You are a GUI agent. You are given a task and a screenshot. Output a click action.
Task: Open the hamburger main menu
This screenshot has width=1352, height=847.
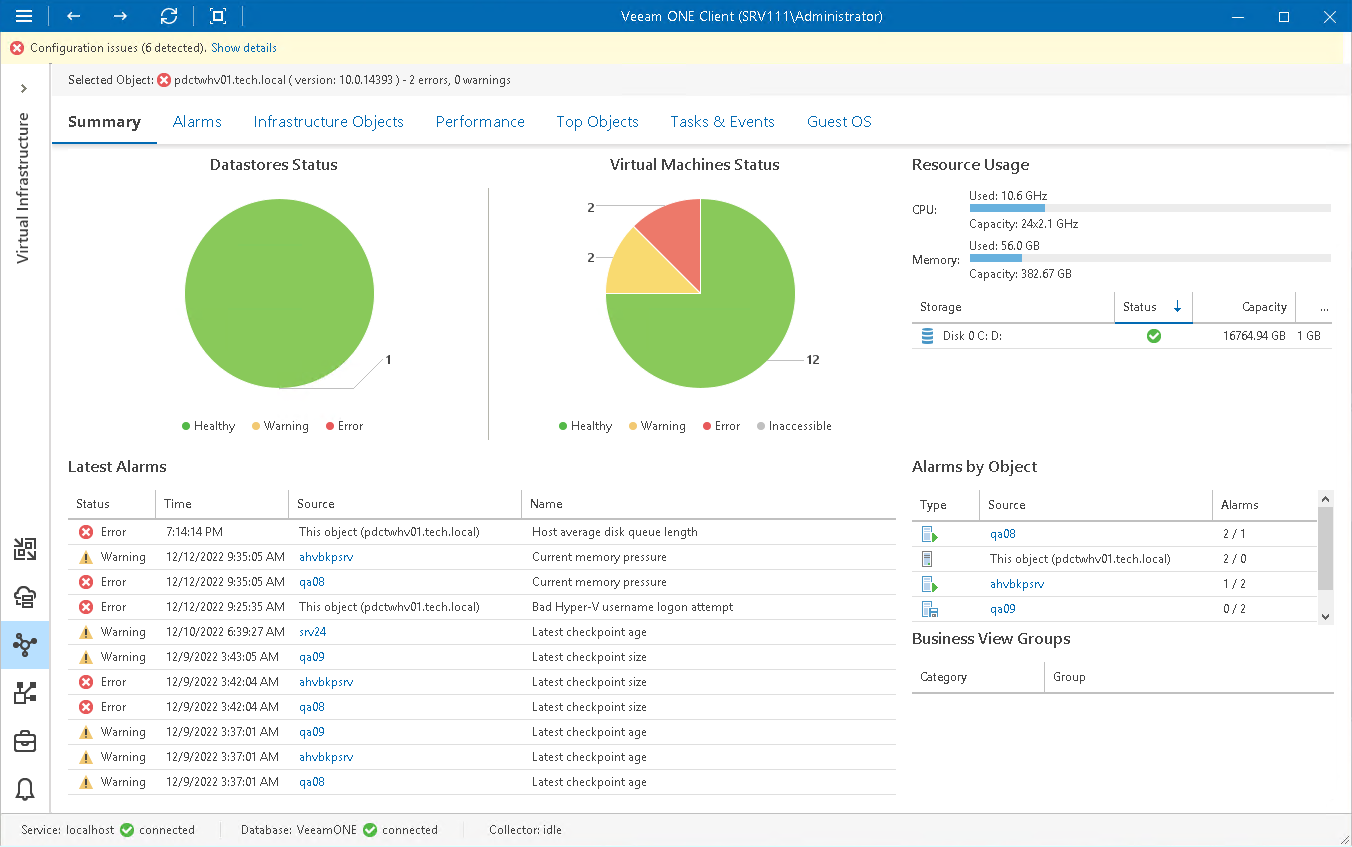pos(24,16)
